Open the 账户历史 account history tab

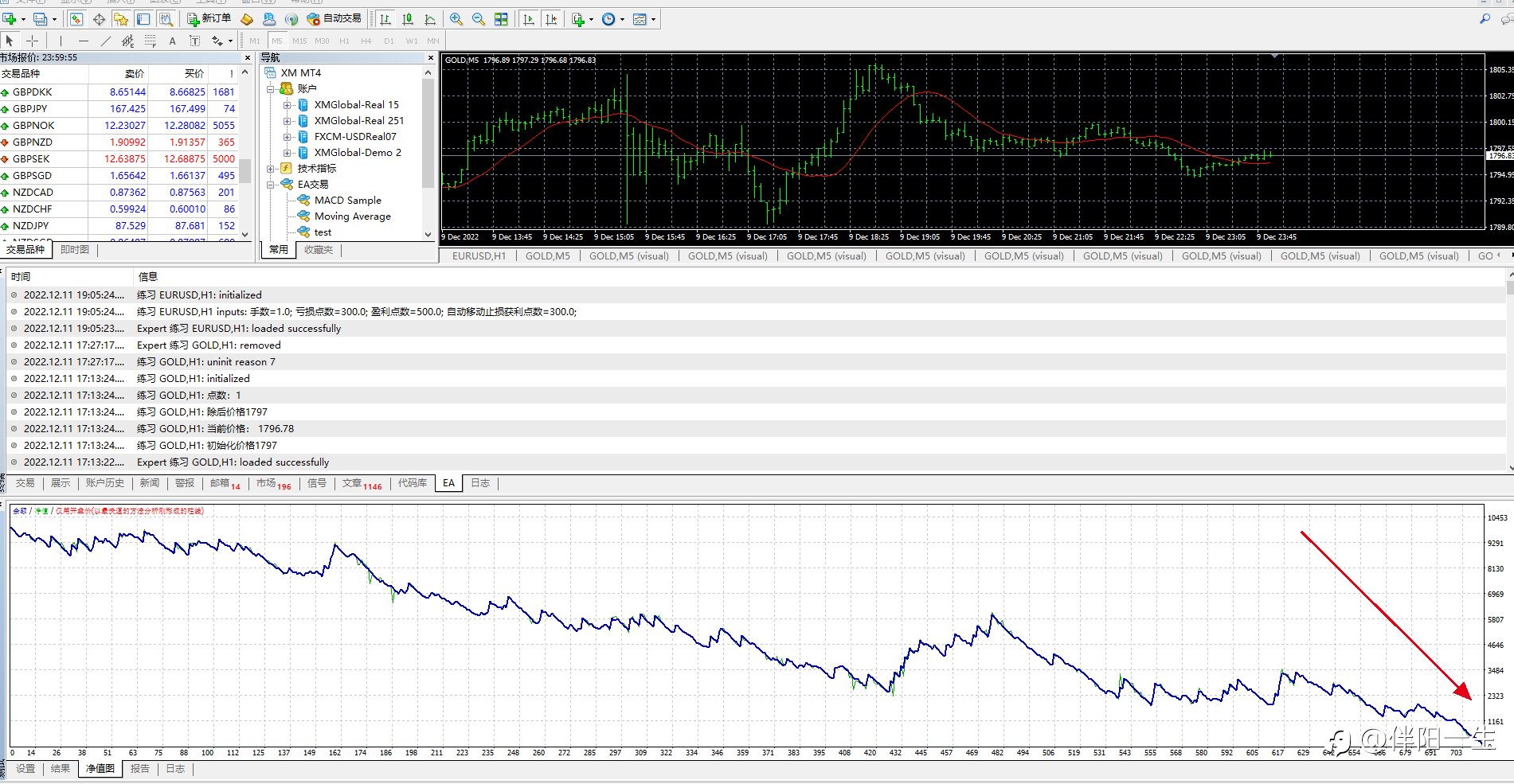pyautogui.click(x=105, y=483)
